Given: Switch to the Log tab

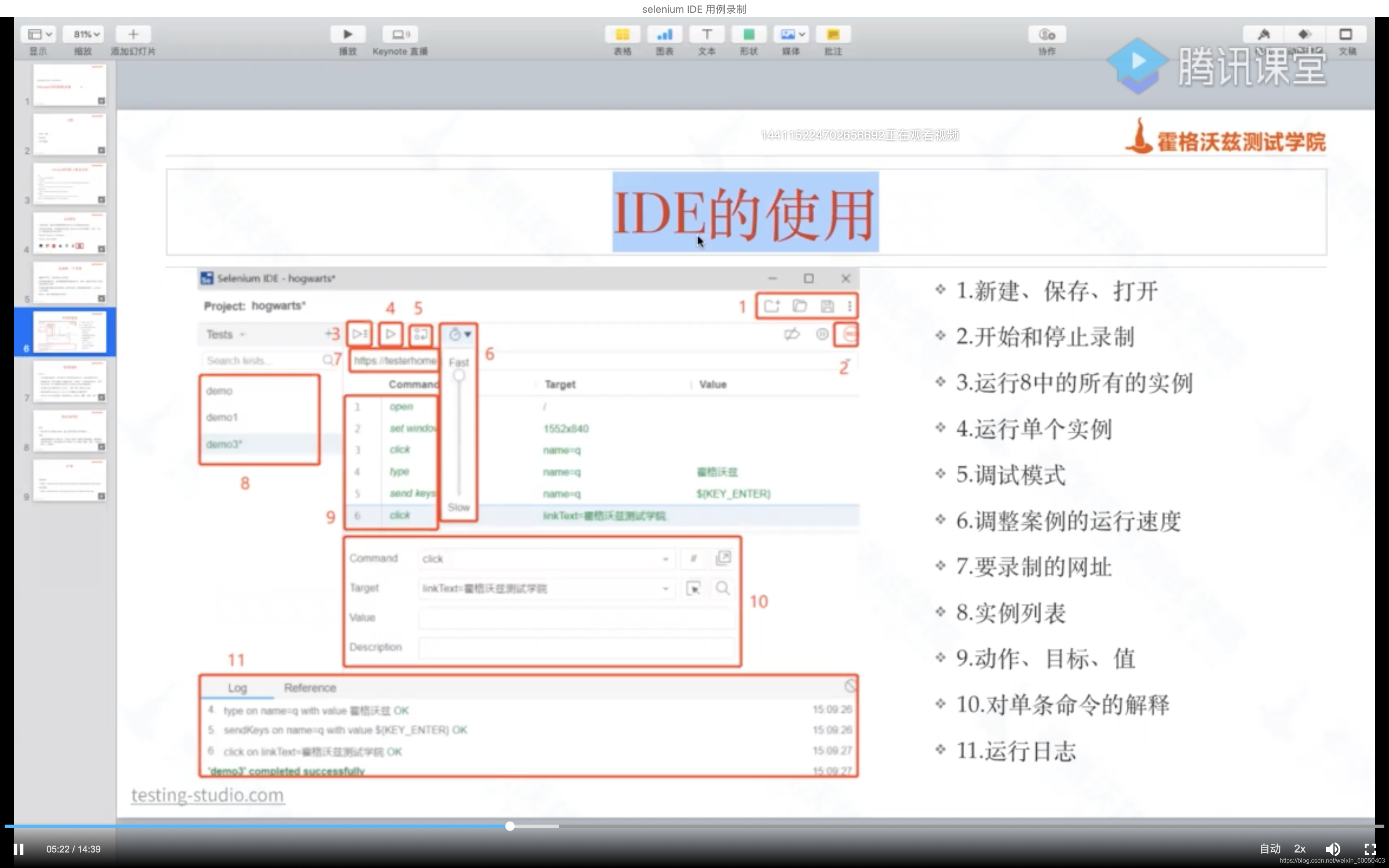Looking at the screenshot, I should 237,688.
